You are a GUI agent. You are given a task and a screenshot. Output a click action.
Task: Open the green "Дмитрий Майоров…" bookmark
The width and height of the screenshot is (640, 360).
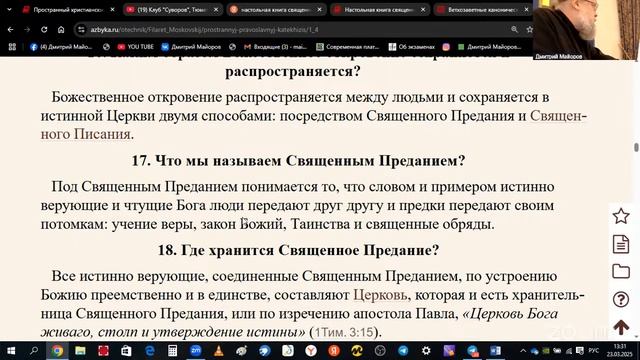(489, 47)
